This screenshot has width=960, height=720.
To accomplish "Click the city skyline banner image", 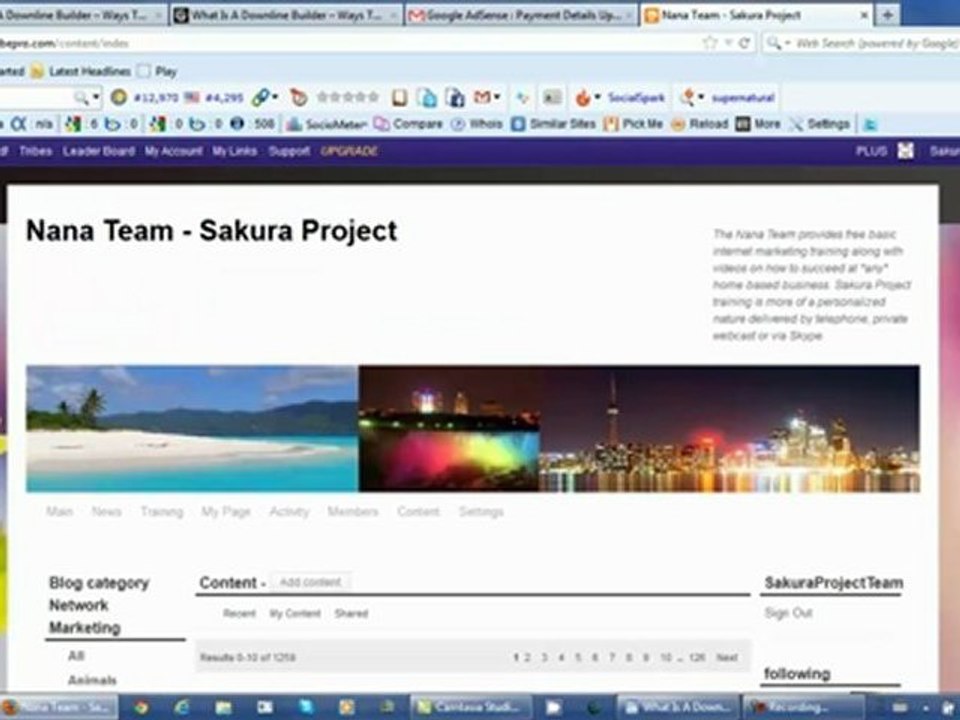I will (x=729, y=429).
